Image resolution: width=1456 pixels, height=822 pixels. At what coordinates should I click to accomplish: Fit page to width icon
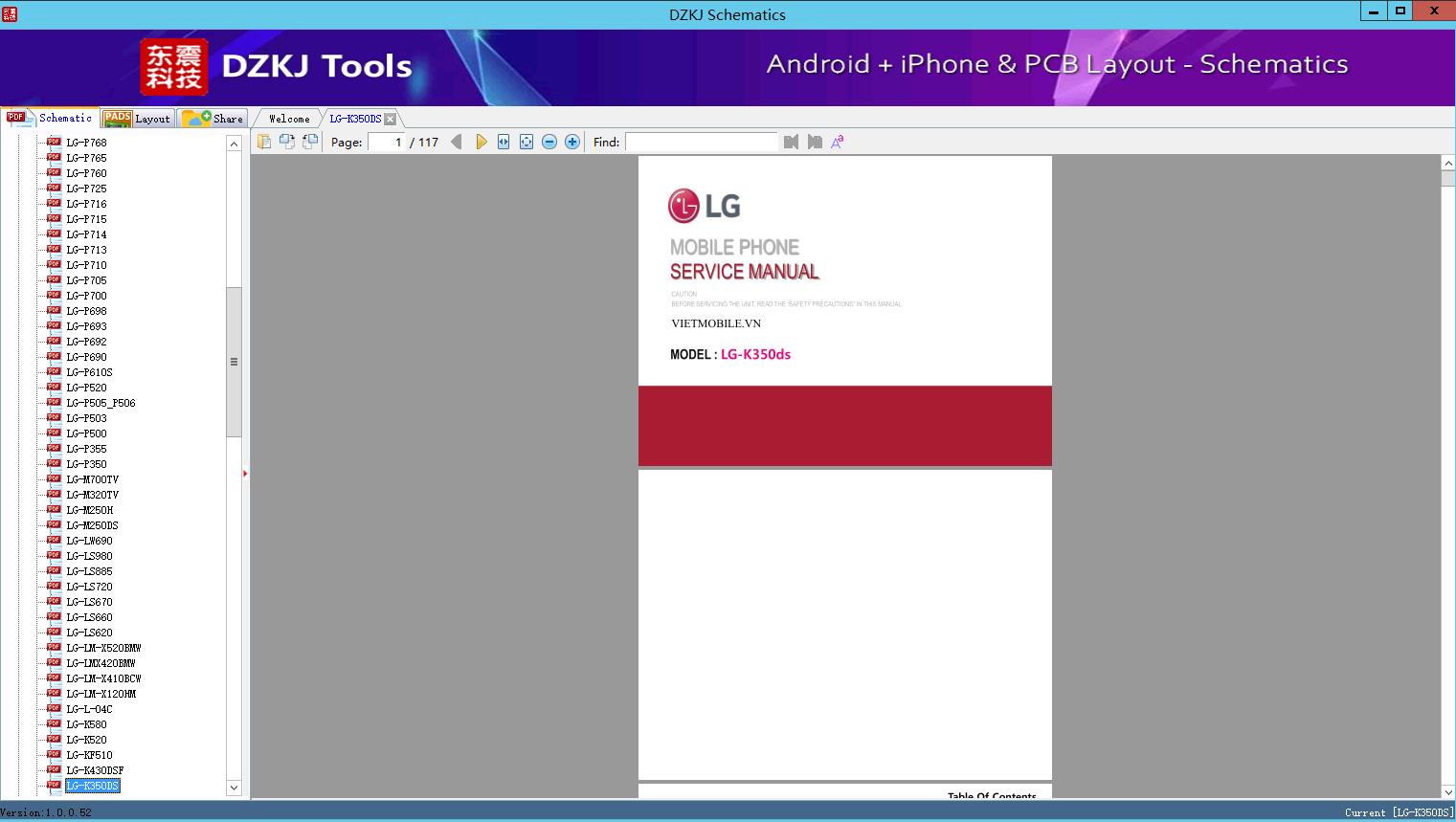[x=504, y=142]
